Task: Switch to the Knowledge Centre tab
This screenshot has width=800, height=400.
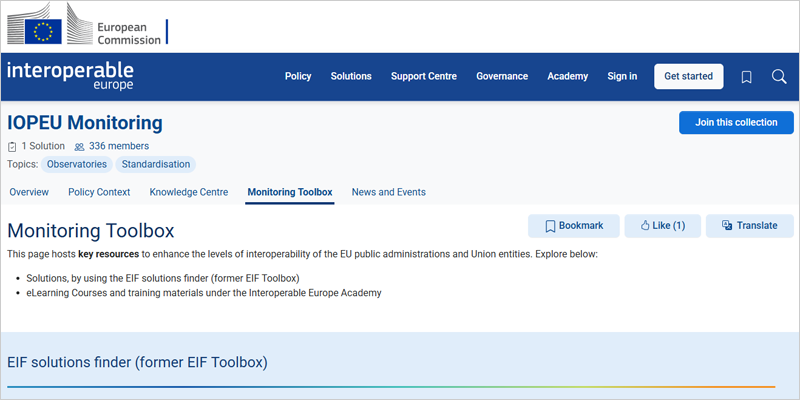Action: tap(189, 192)
